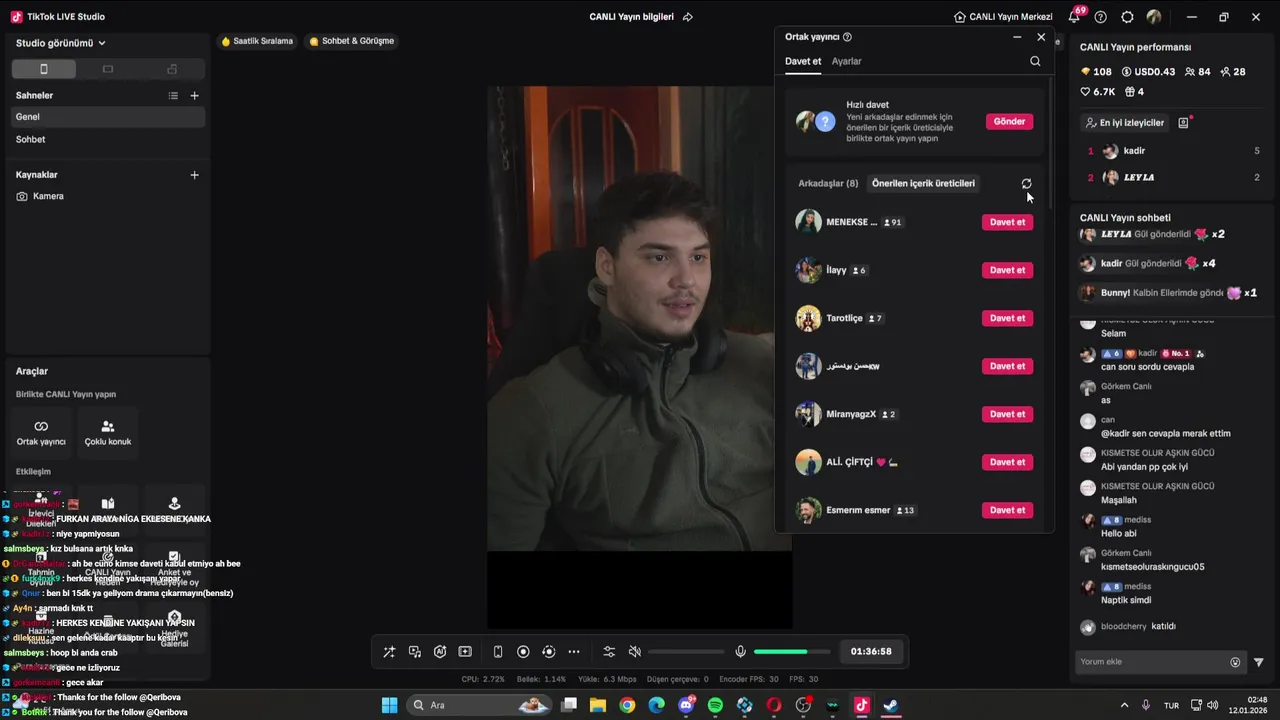Screen dimensions: 1280x720
Task: Select dual-screen layout mode
Action: (x=172, y=69)
